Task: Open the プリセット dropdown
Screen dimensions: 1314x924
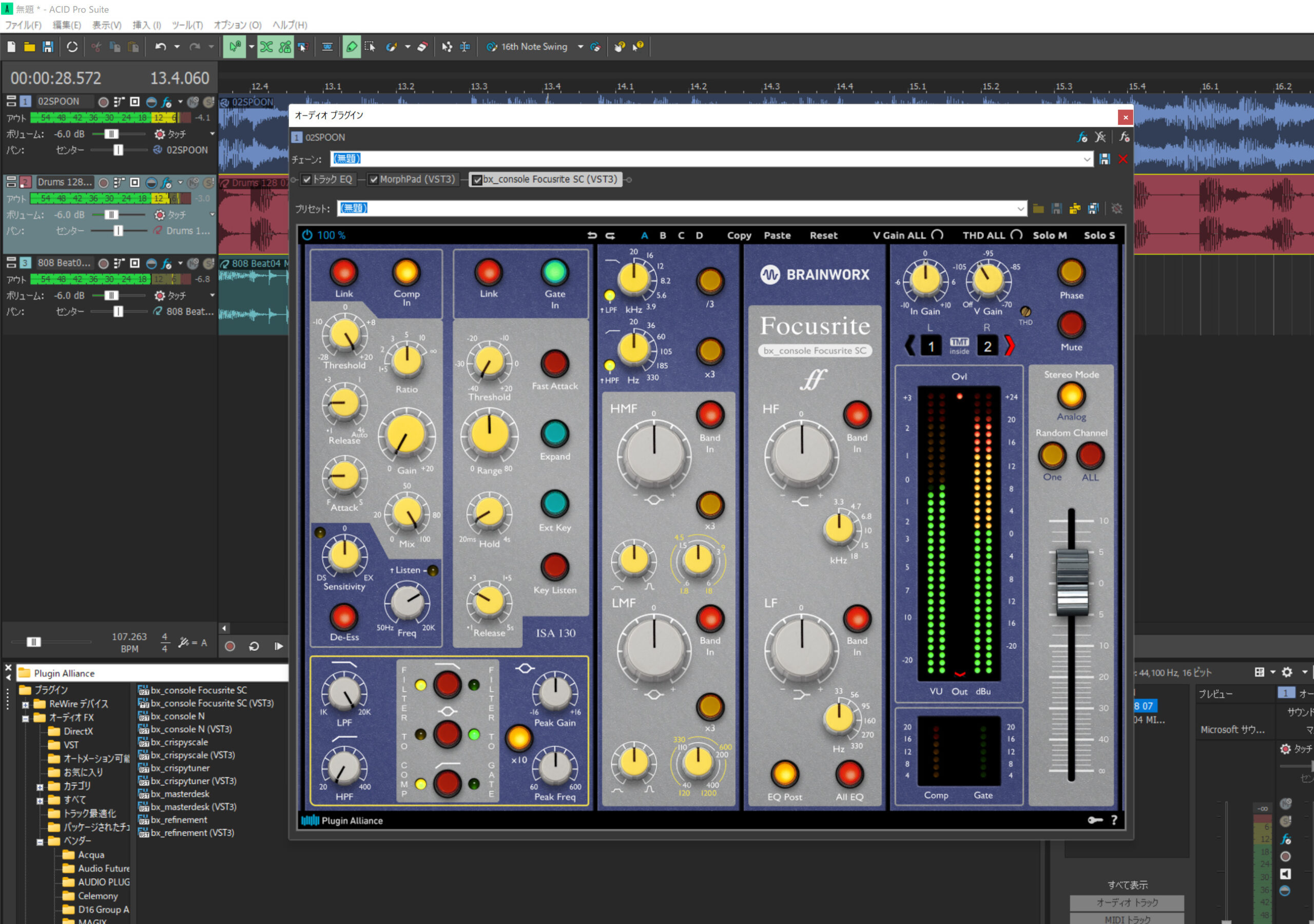Action: [1020, 208]
